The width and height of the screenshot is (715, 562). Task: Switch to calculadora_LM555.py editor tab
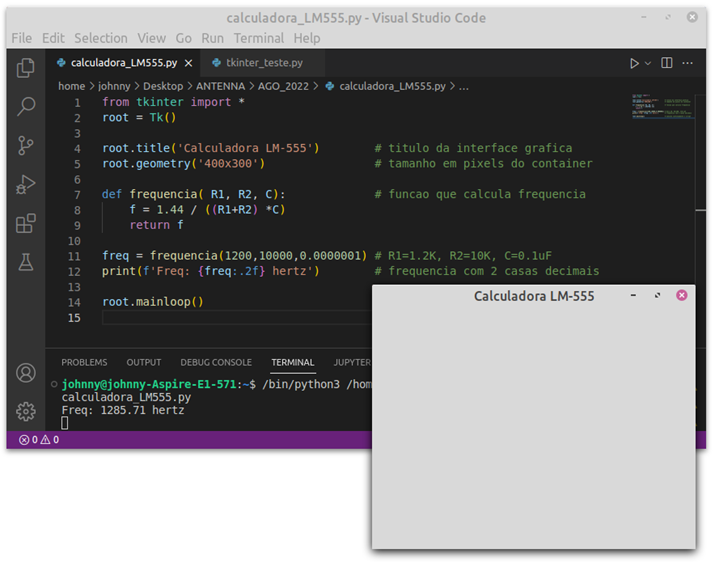(124, 63)
